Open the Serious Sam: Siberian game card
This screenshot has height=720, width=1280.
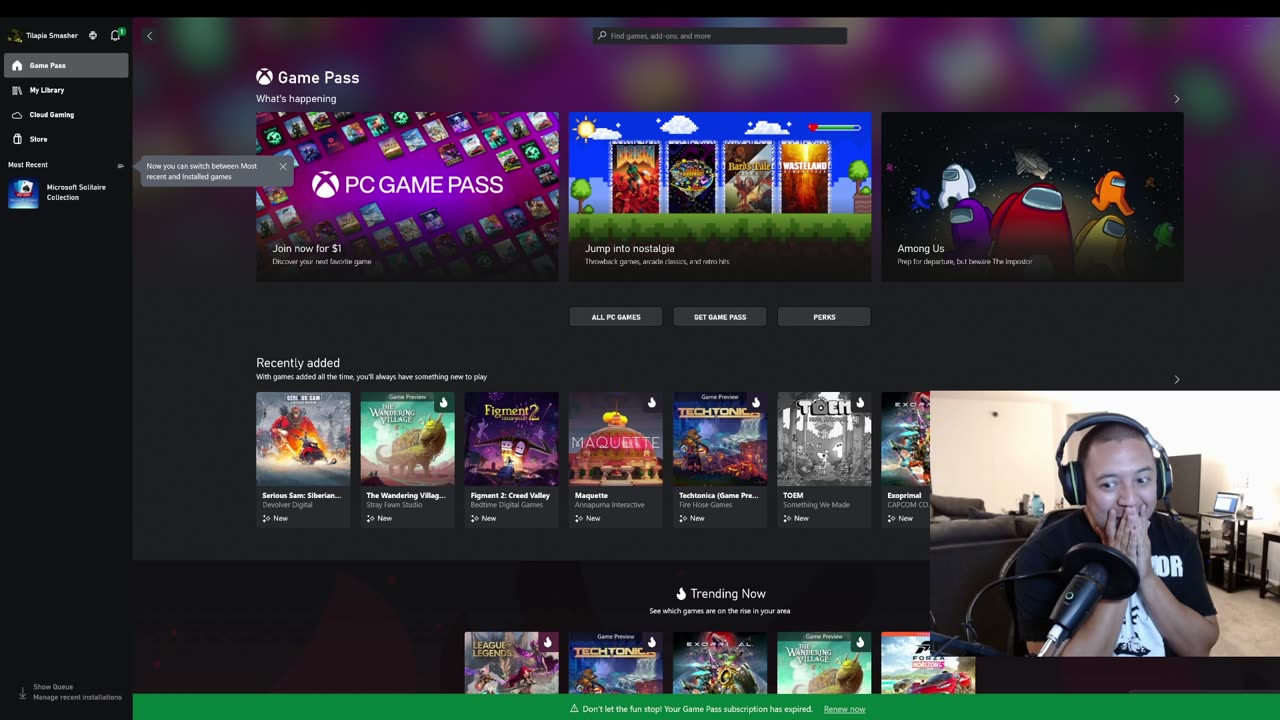click(x=303, y=459)
